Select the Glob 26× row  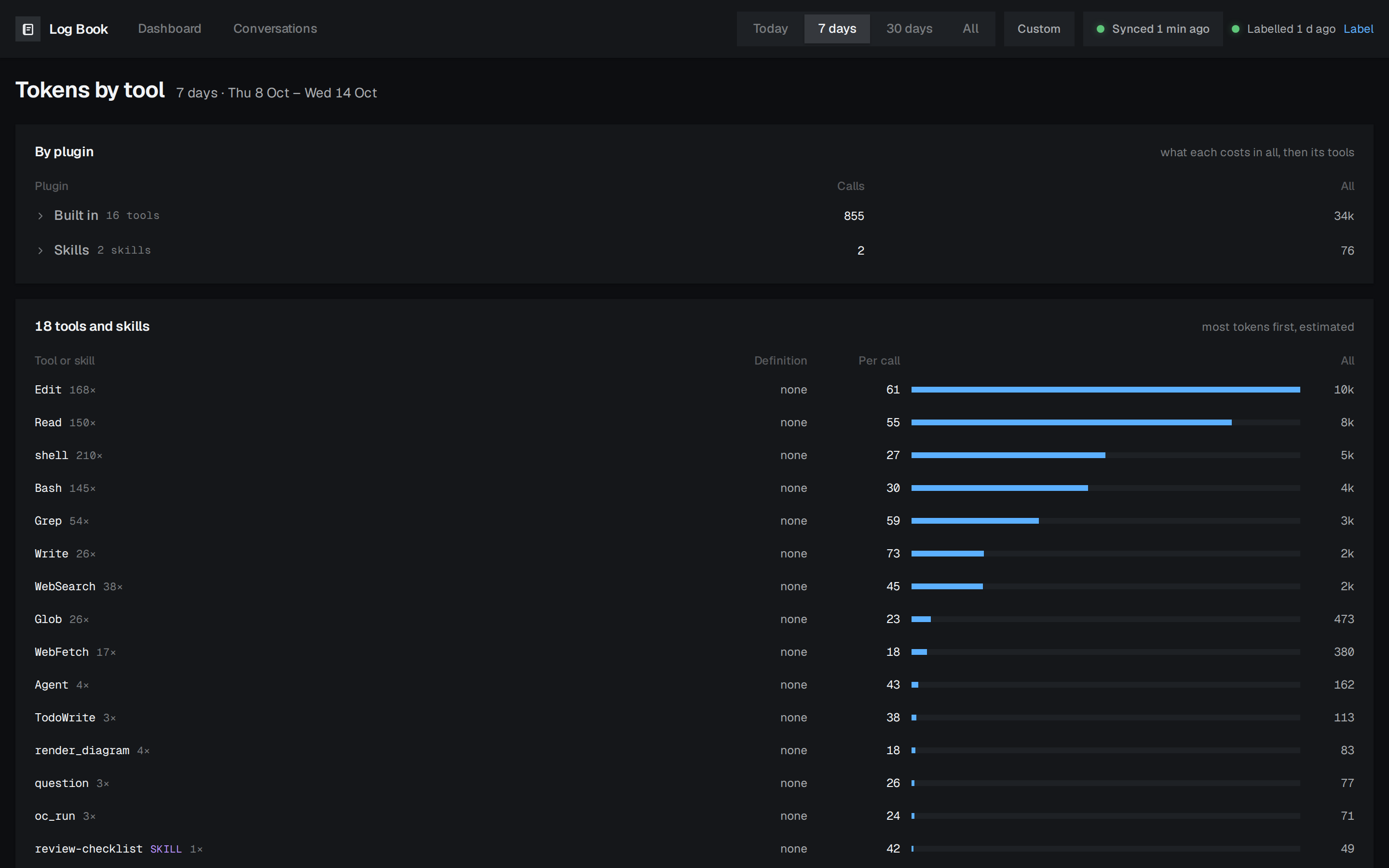[x=694, y=619]
